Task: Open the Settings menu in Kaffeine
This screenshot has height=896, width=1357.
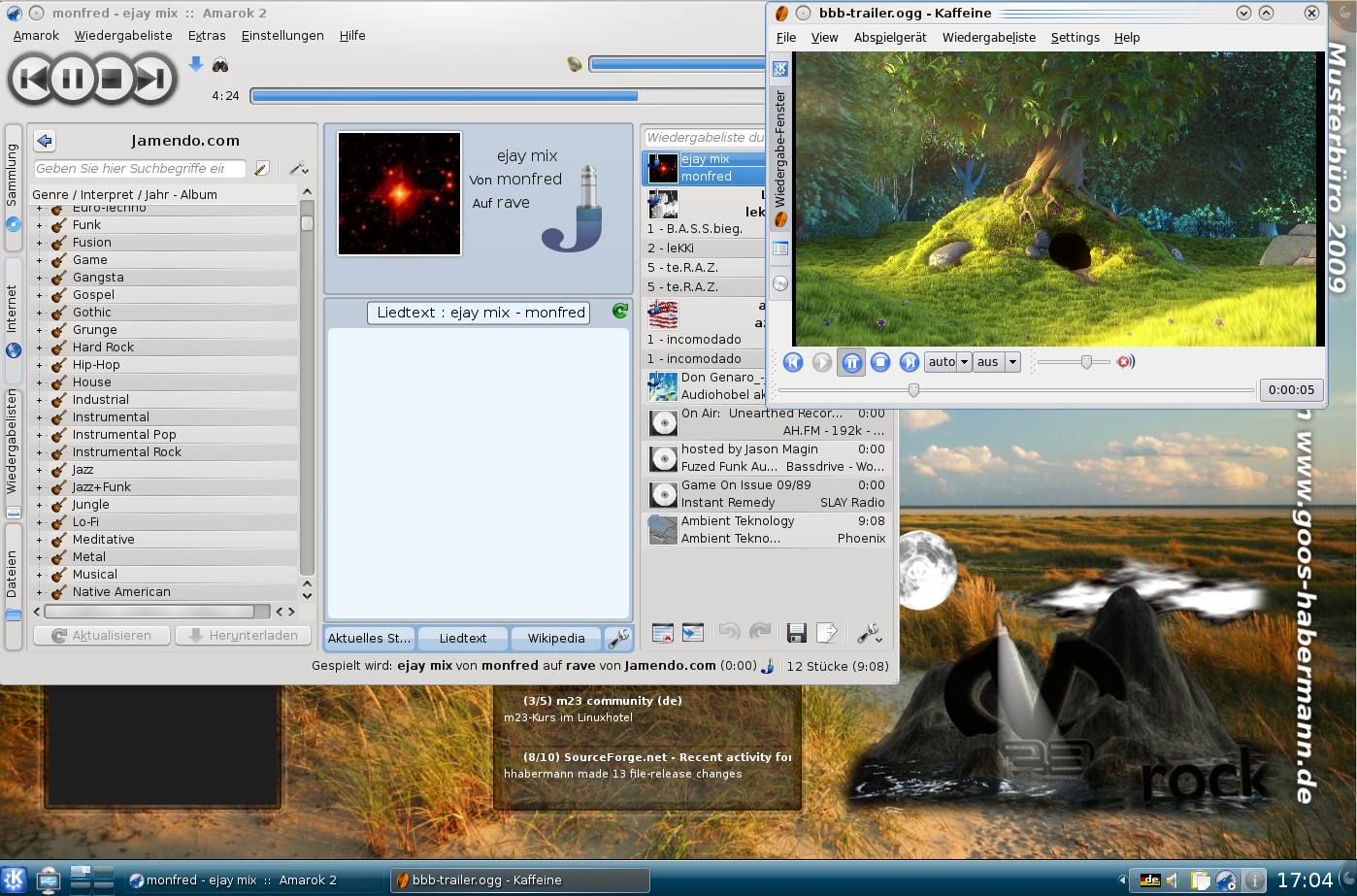Action: coord(1075,37)
